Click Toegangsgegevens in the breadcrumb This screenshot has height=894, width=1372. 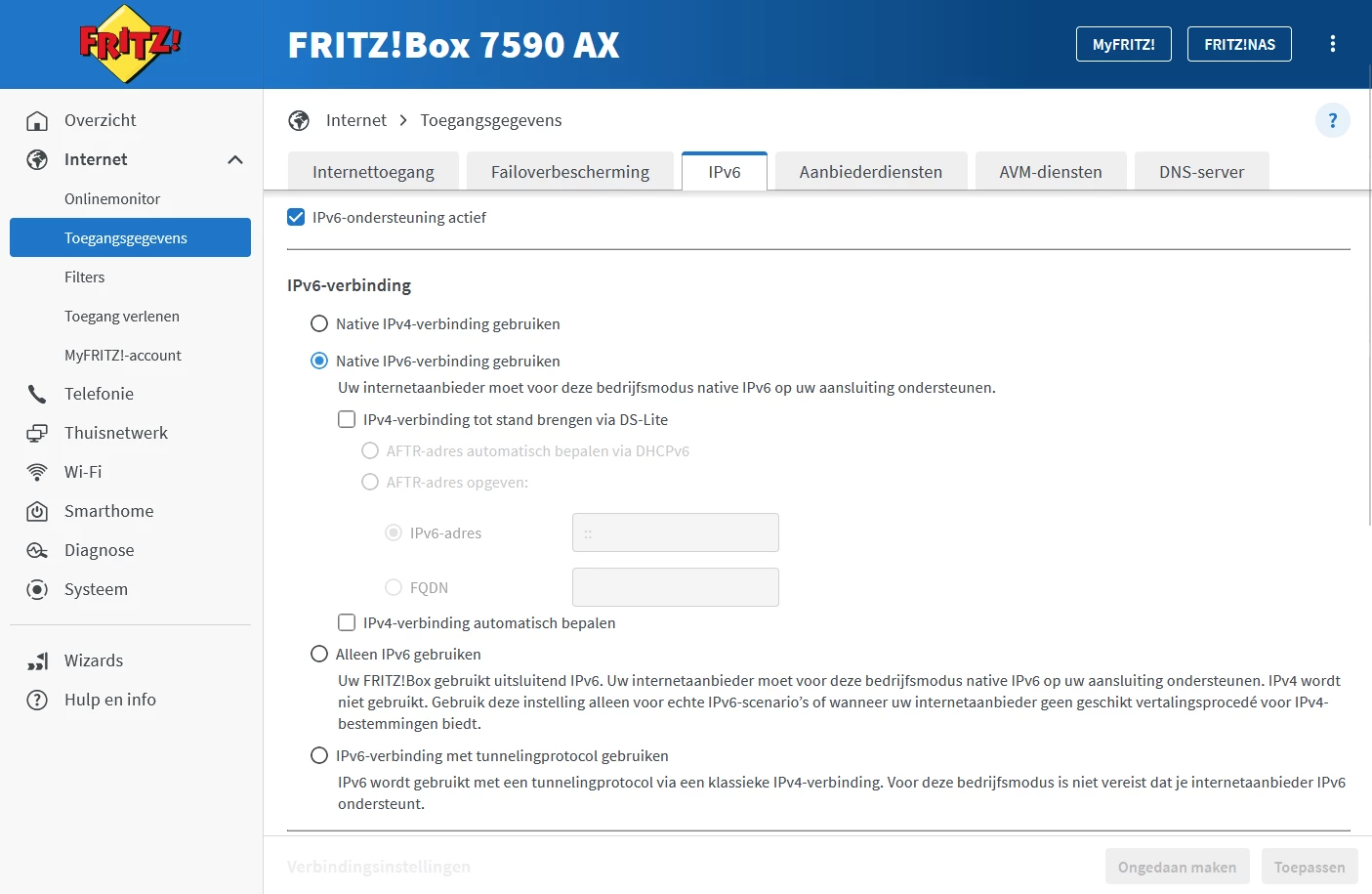pyautogui.click(x=491, y=120)
